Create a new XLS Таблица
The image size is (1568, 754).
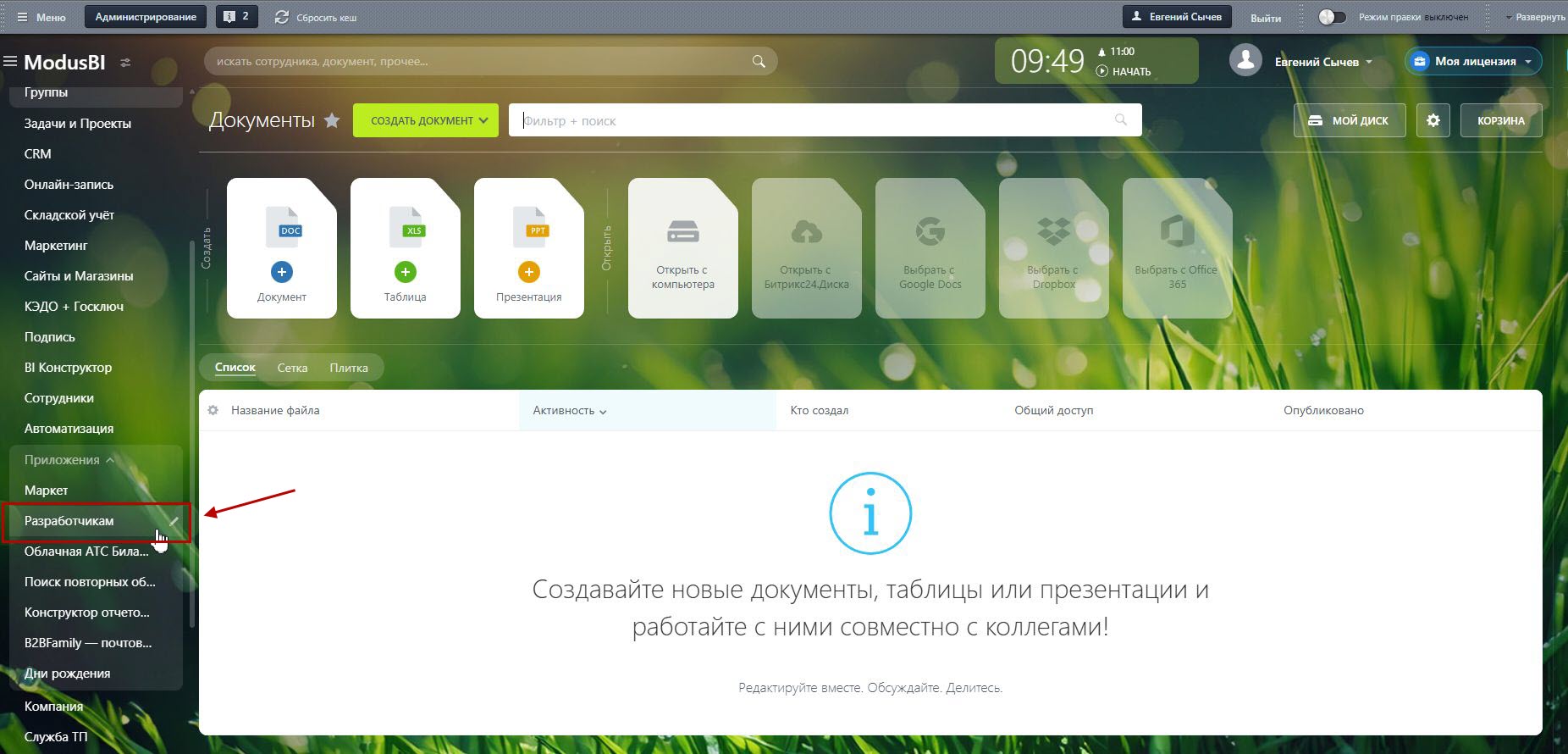coord(406,248)
